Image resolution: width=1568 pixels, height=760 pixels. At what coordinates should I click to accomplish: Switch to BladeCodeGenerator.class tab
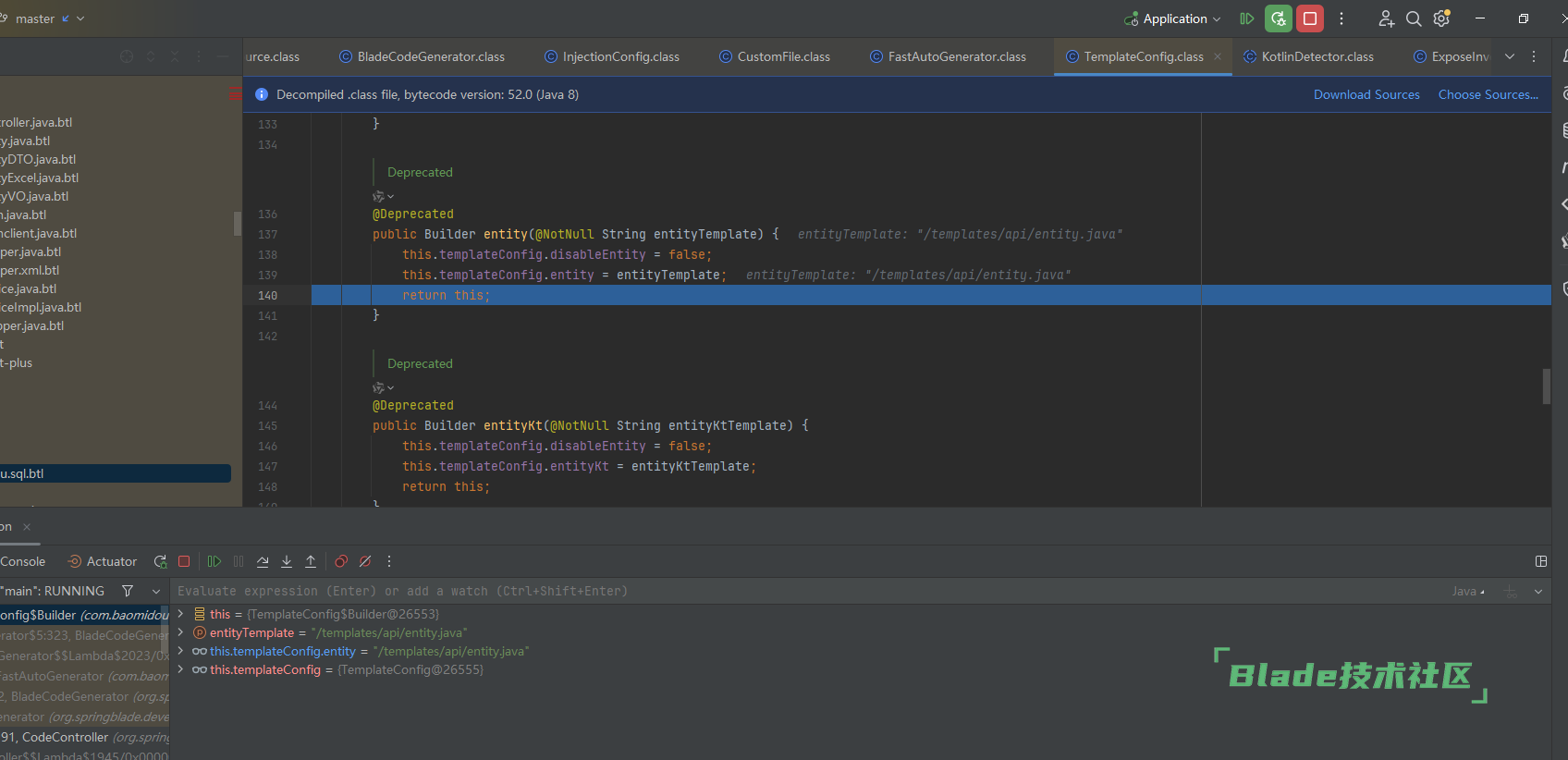point(422,56)
